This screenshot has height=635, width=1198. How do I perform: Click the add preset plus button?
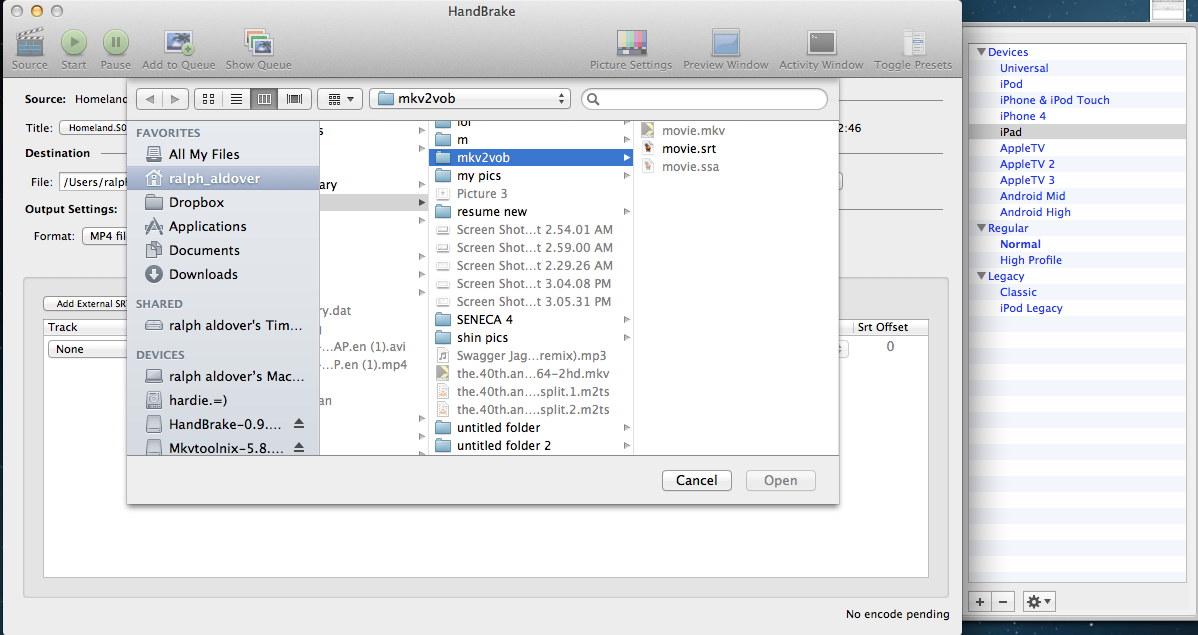979,602
